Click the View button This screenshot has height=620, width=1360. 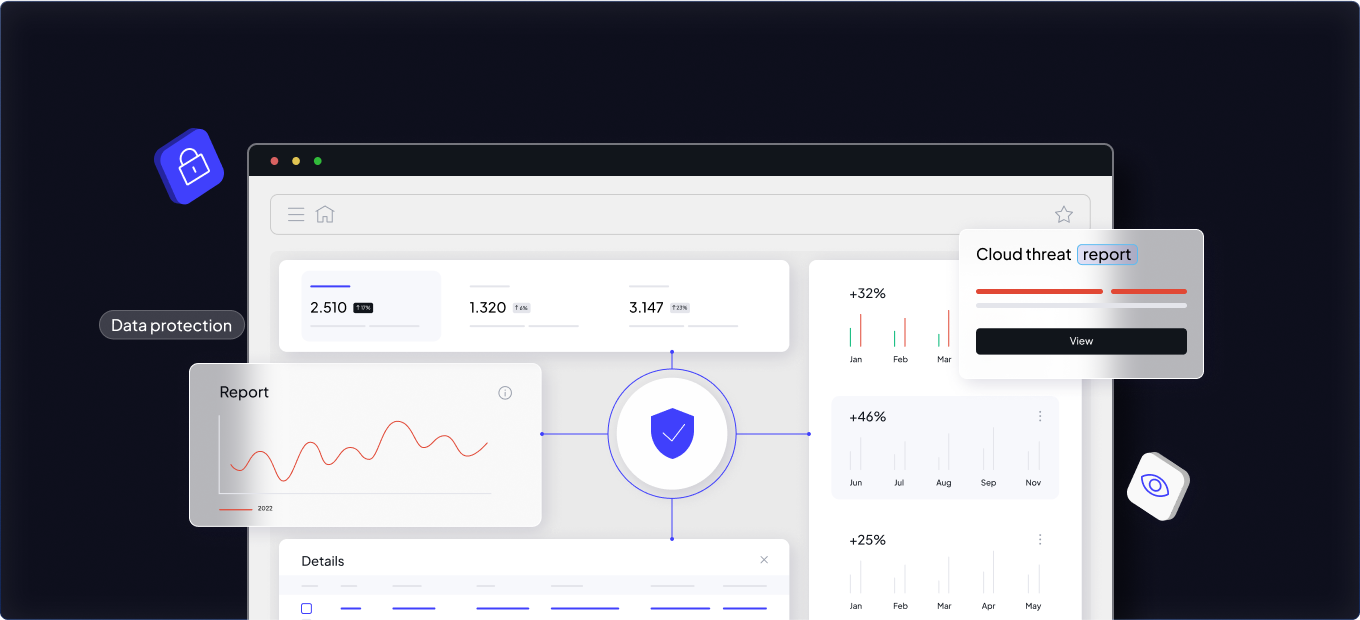1081,341
